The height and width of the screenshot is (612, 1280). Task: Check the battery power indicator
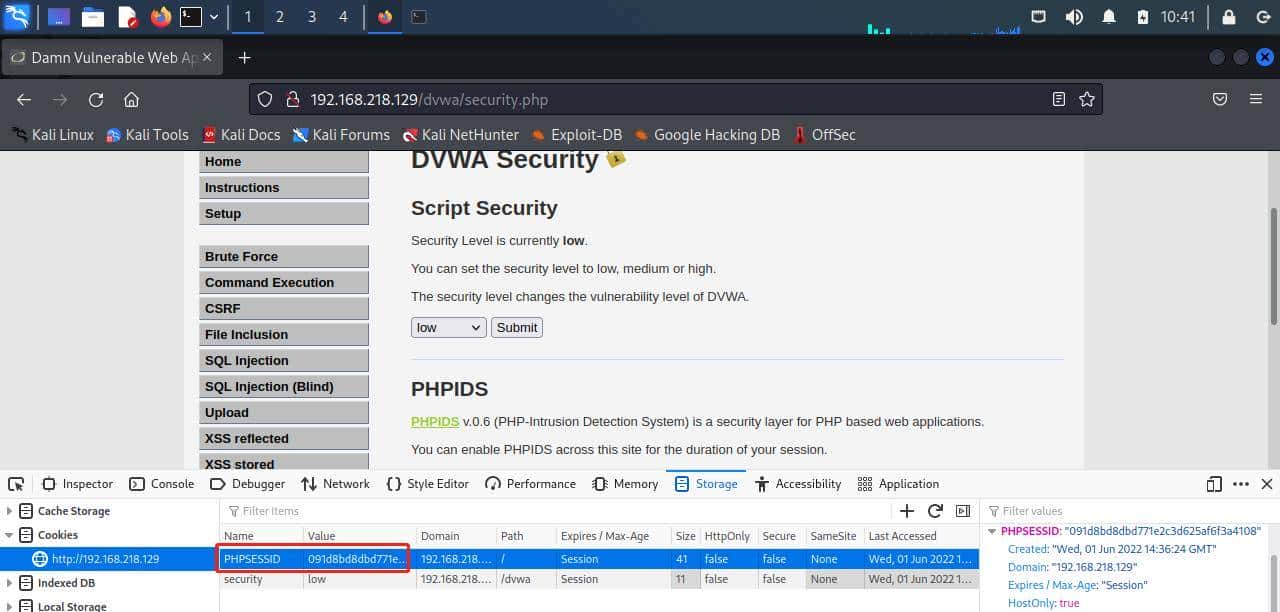pyautogui.click(x=1143, y=17)
